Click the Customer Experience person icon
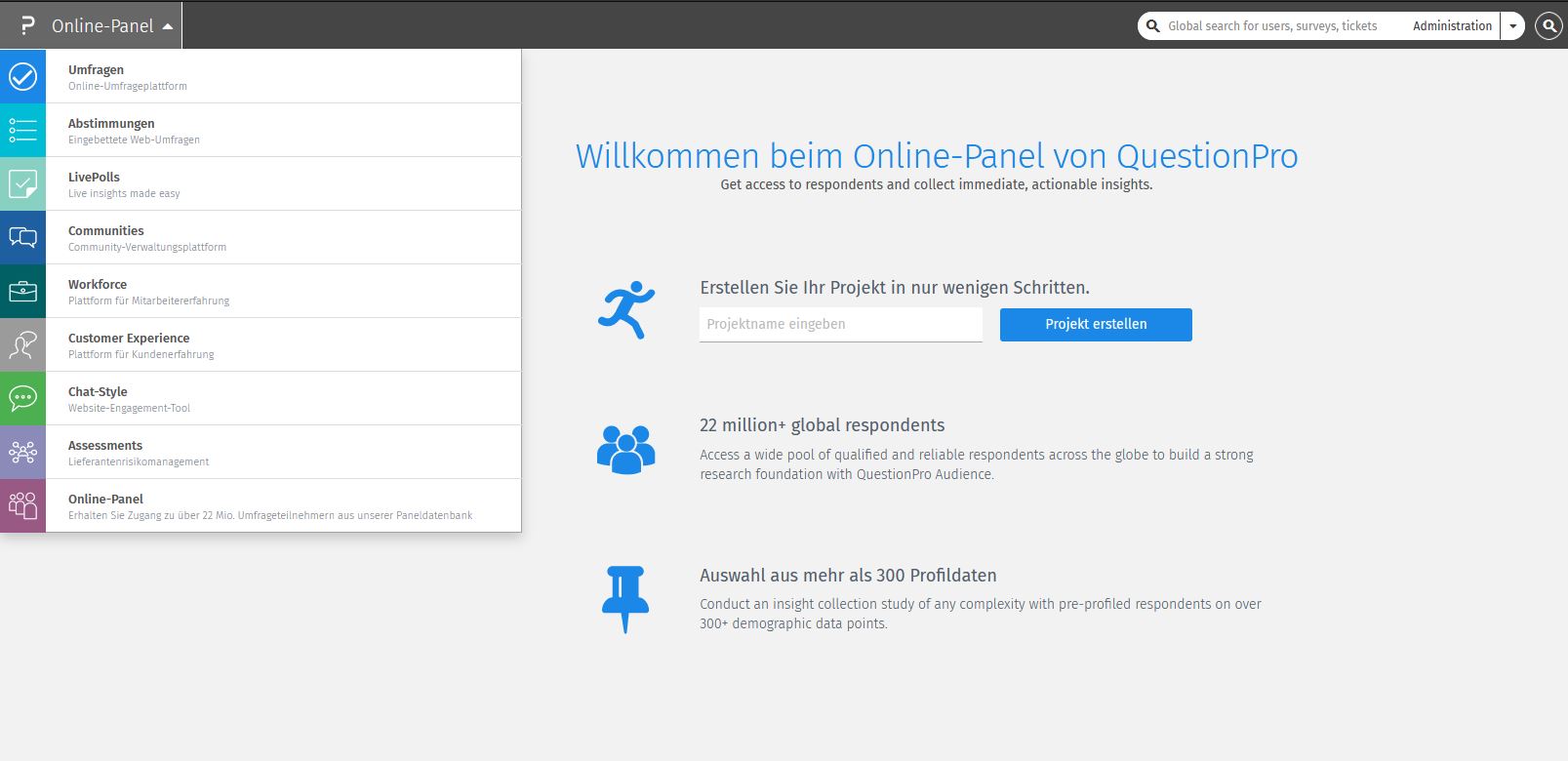This screenshot has width=1568, height=761. 22,344
